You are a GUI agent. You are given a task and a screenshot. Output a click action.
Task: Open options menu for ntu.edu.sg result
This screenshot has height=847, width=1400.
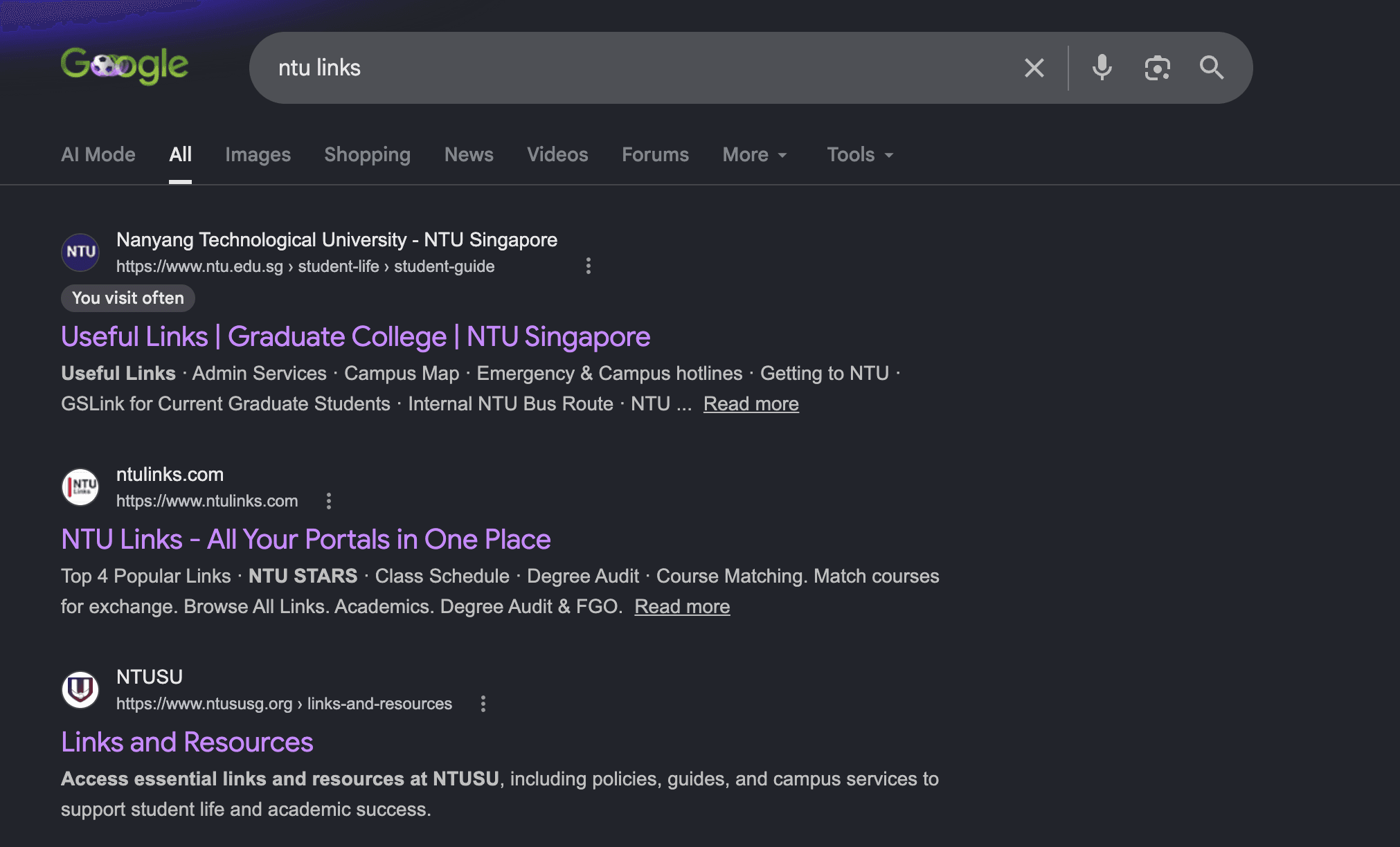coord(589,266)
